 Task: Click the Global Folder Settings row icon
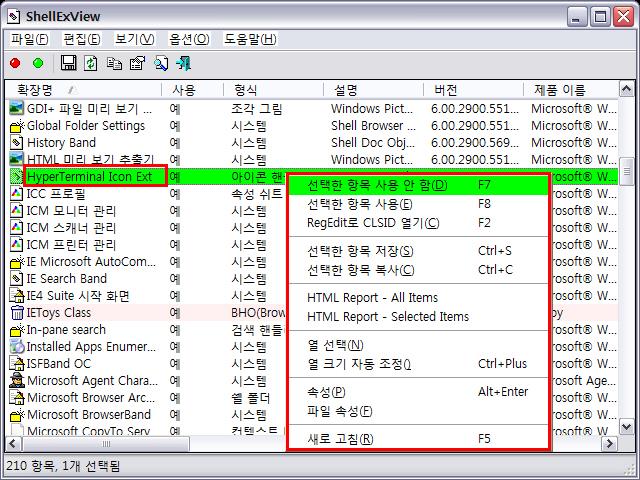click(x=16, y=126)
